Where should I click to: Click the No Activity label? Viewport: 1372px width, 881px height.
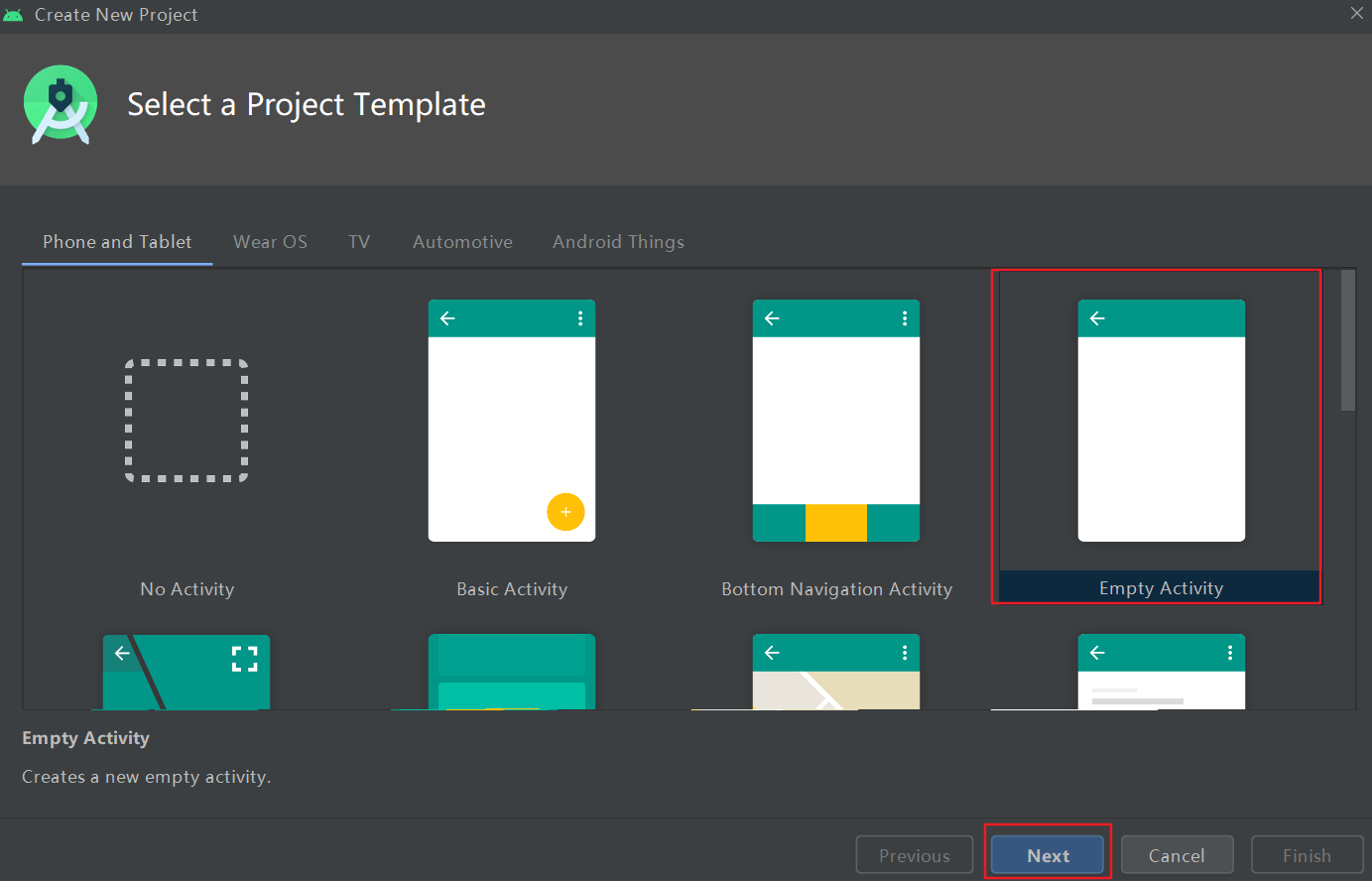[187, 589]
